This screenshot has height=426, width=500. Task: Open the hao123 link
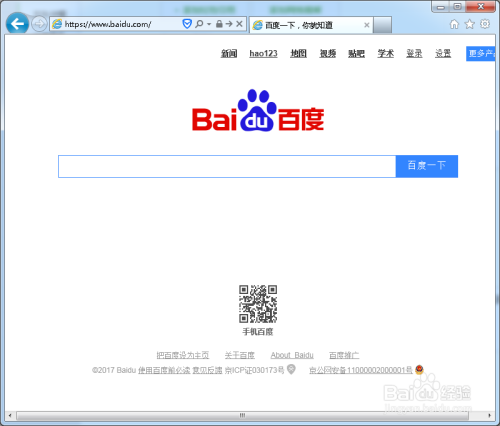click(263, 53)
